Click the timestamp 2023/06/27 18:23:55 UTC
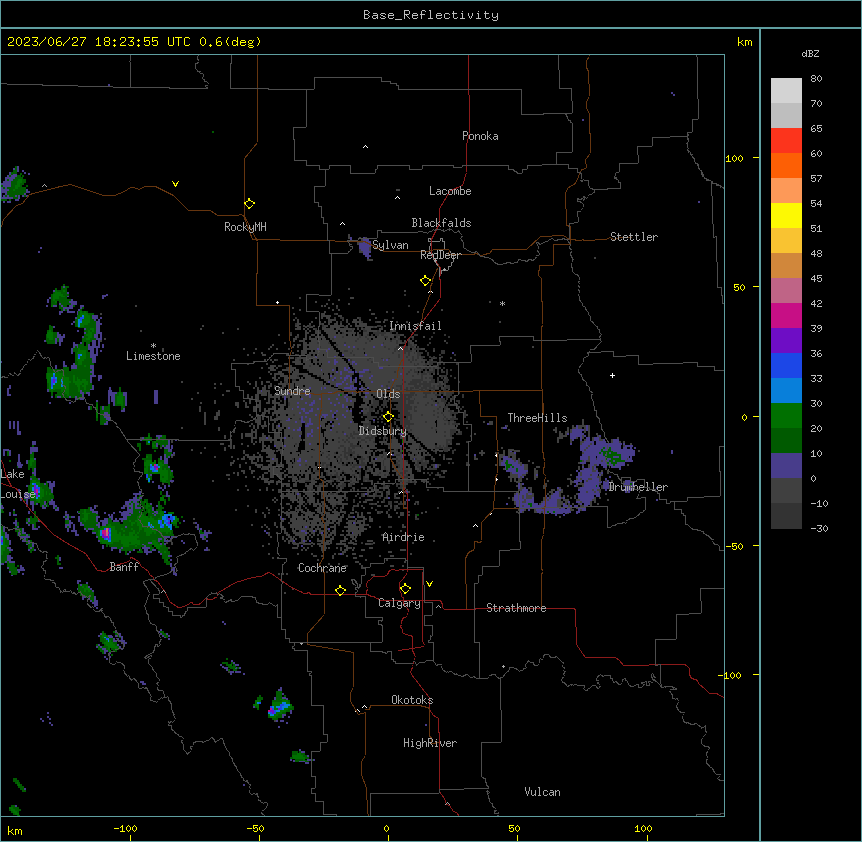Viewport: 862px width, 842px height. point(99,42)
